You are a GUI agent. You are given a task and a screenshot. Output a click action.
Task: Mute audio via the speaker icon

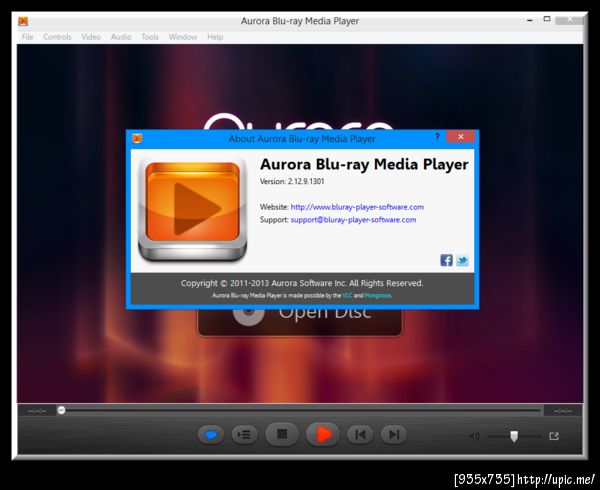[474, 436]
